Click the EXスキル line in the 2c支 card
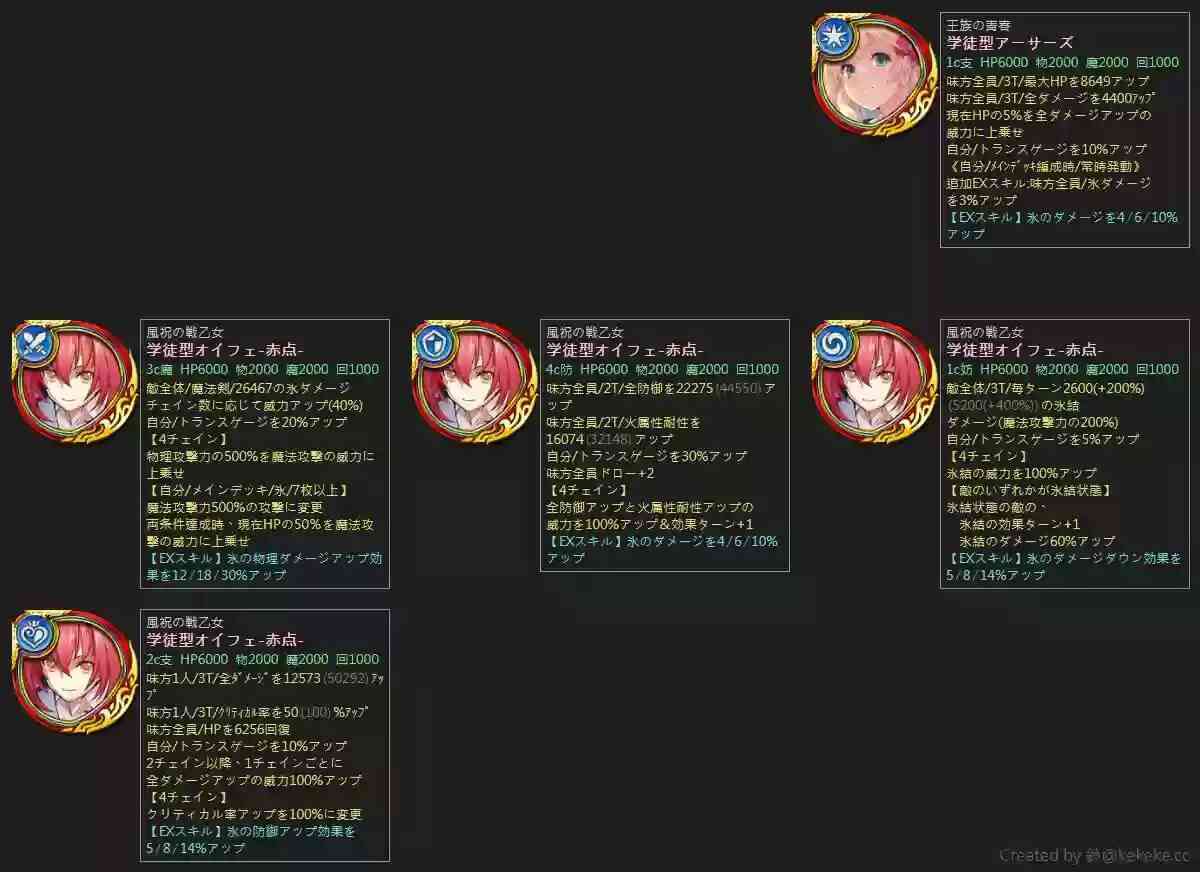This screenshot has width=1200, height=872. [251, 839]
